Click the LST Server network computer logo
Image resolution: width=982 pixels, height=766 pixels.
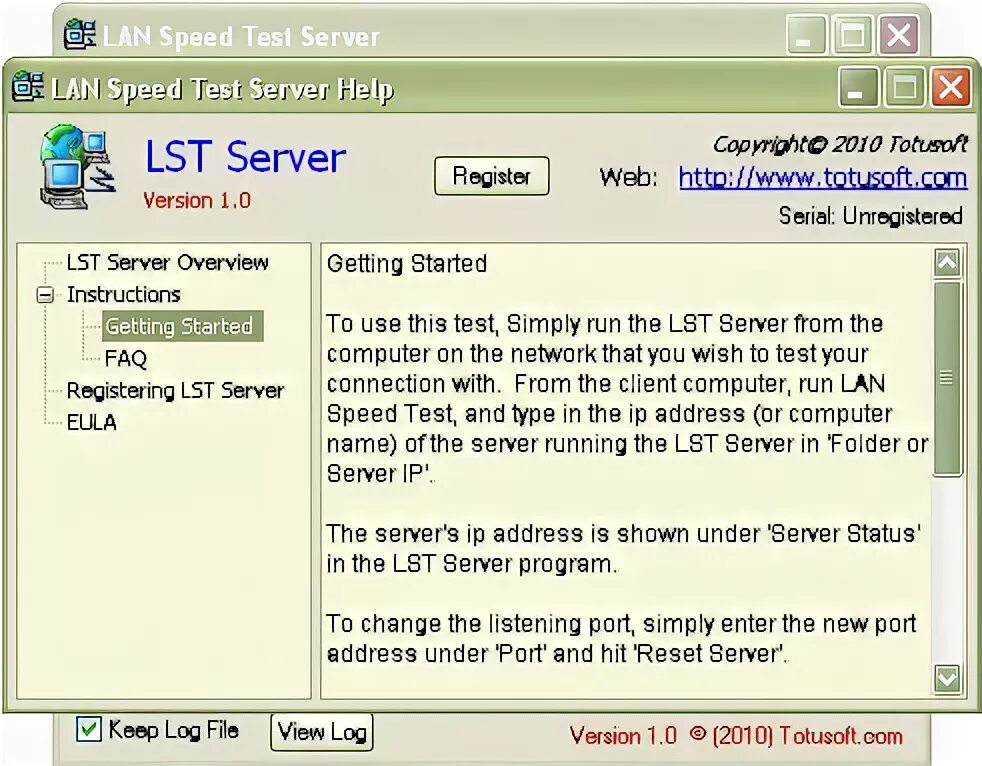click(77, 167)
